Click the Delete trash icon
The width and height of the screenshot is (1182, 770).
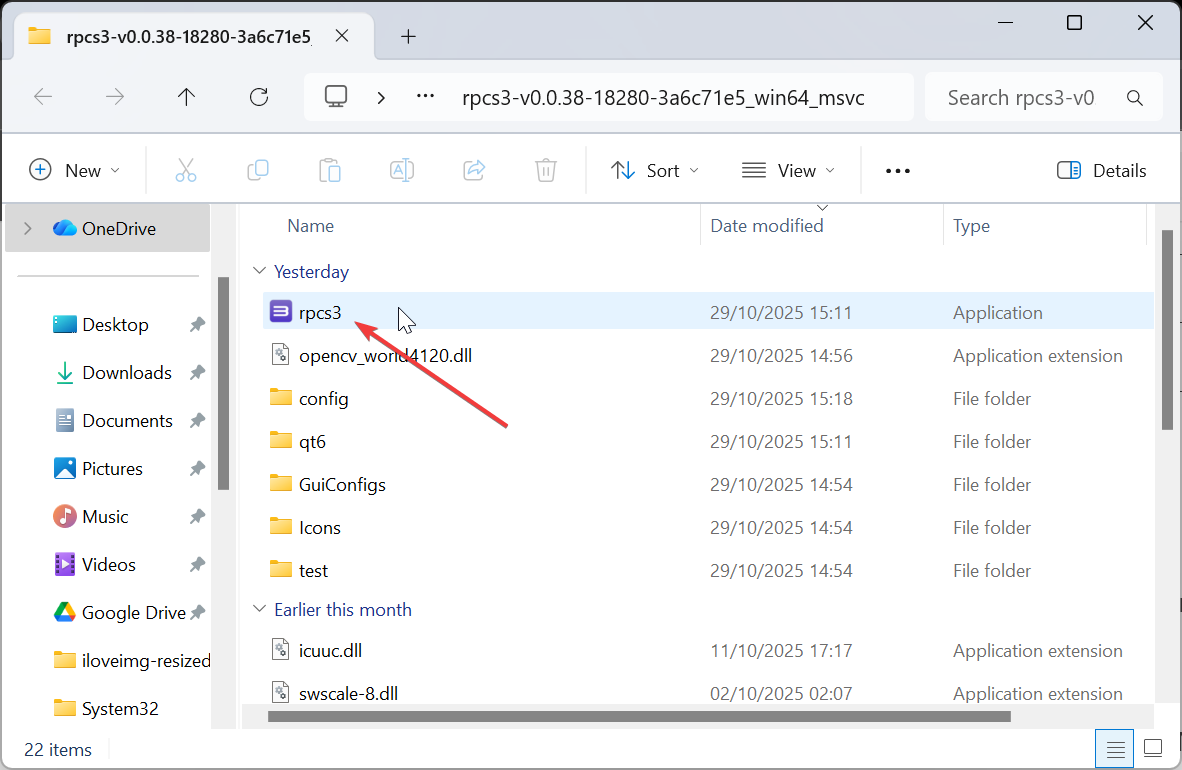tap(546, 170)
